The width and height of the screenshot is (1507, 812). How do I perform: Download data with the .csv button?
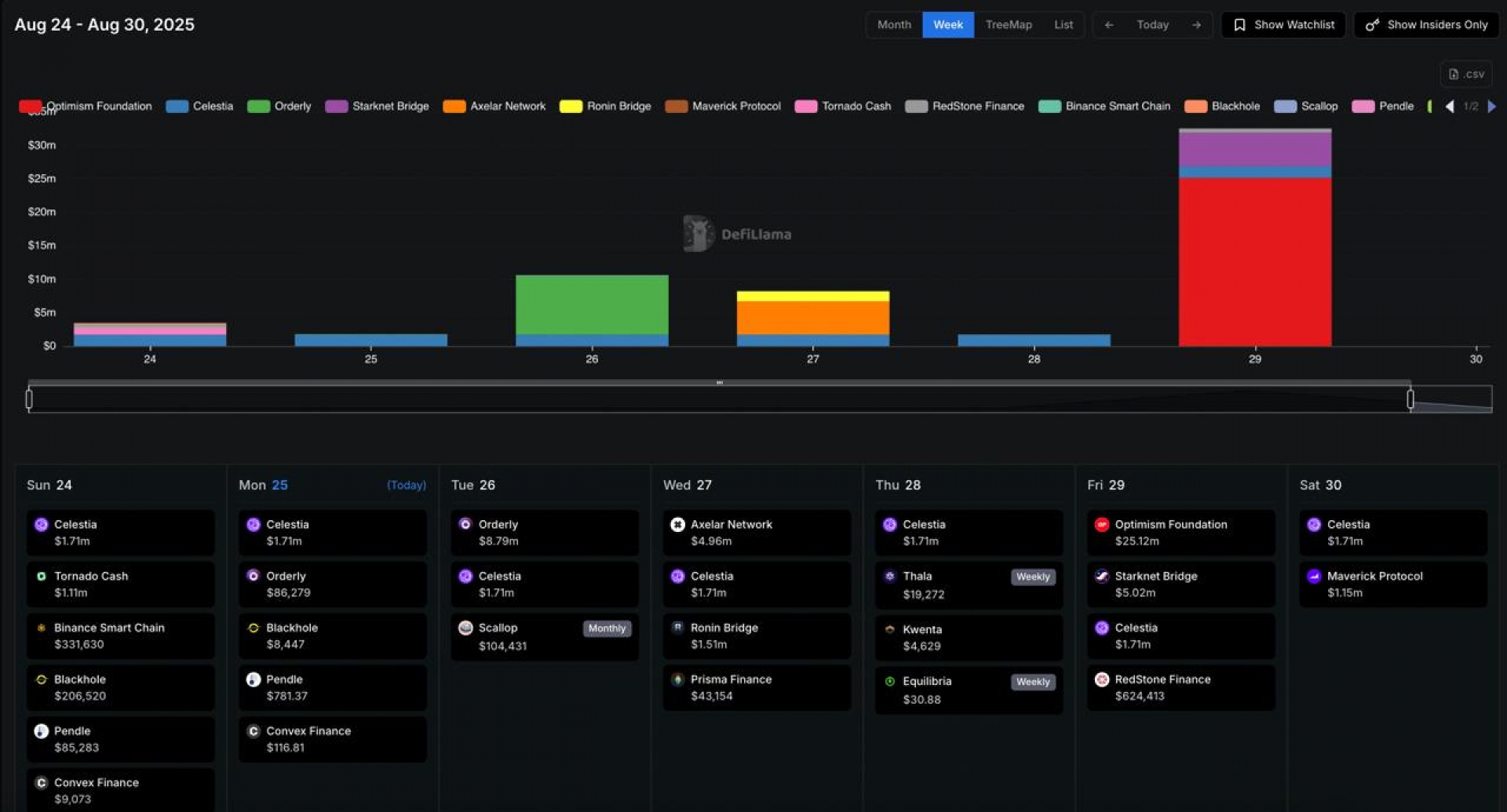tap(1465, 74)
